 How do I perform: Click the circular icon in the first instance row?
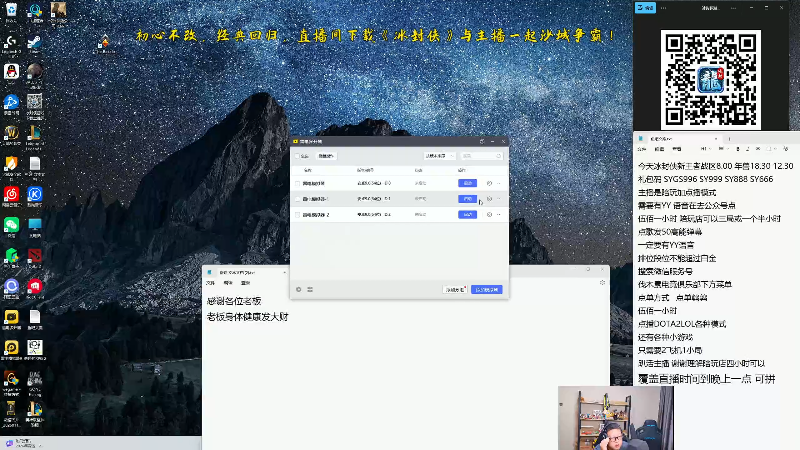(x=489, y=183)
